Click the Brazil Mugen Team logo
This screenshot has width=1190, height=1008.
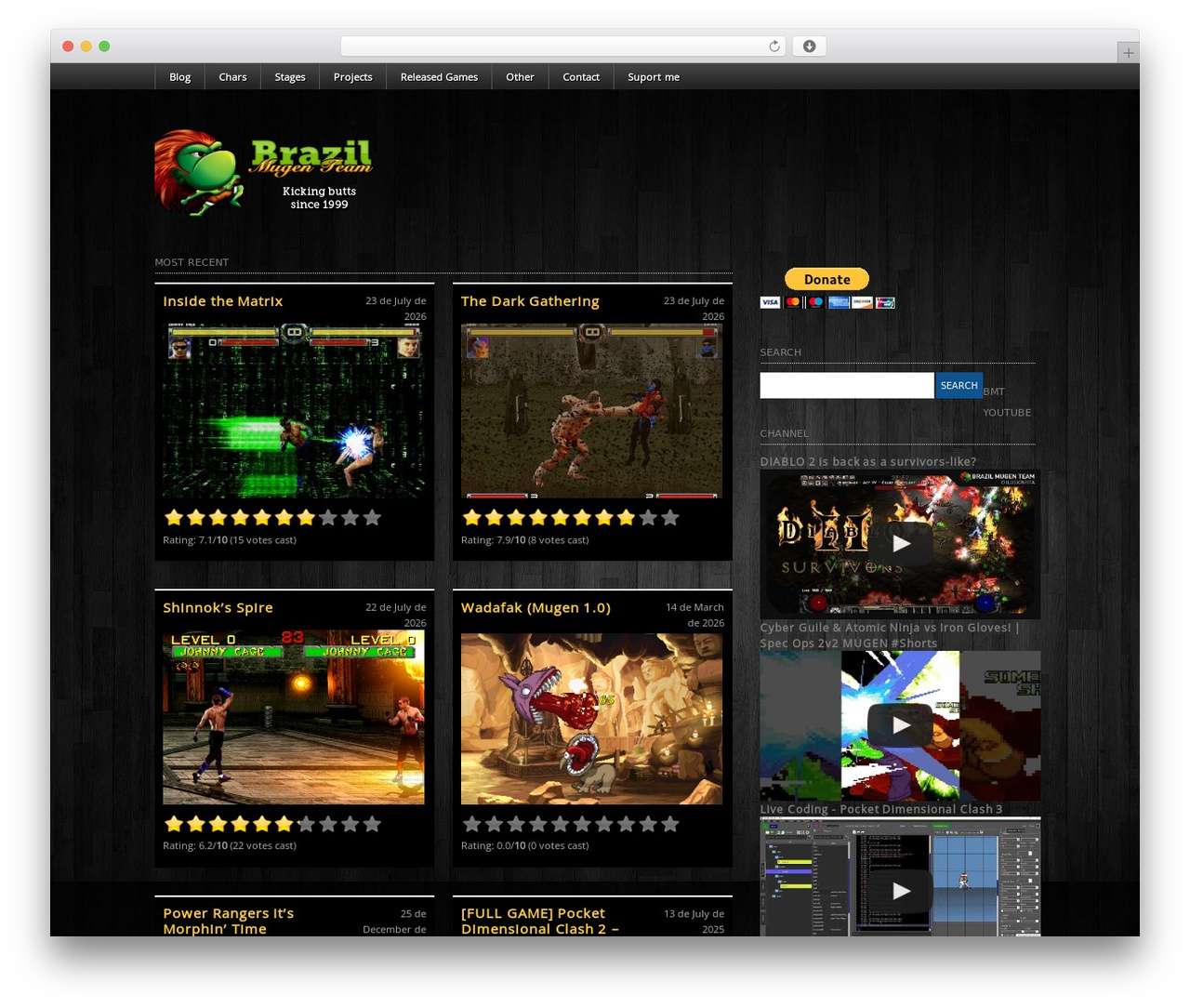pos(263,173)
